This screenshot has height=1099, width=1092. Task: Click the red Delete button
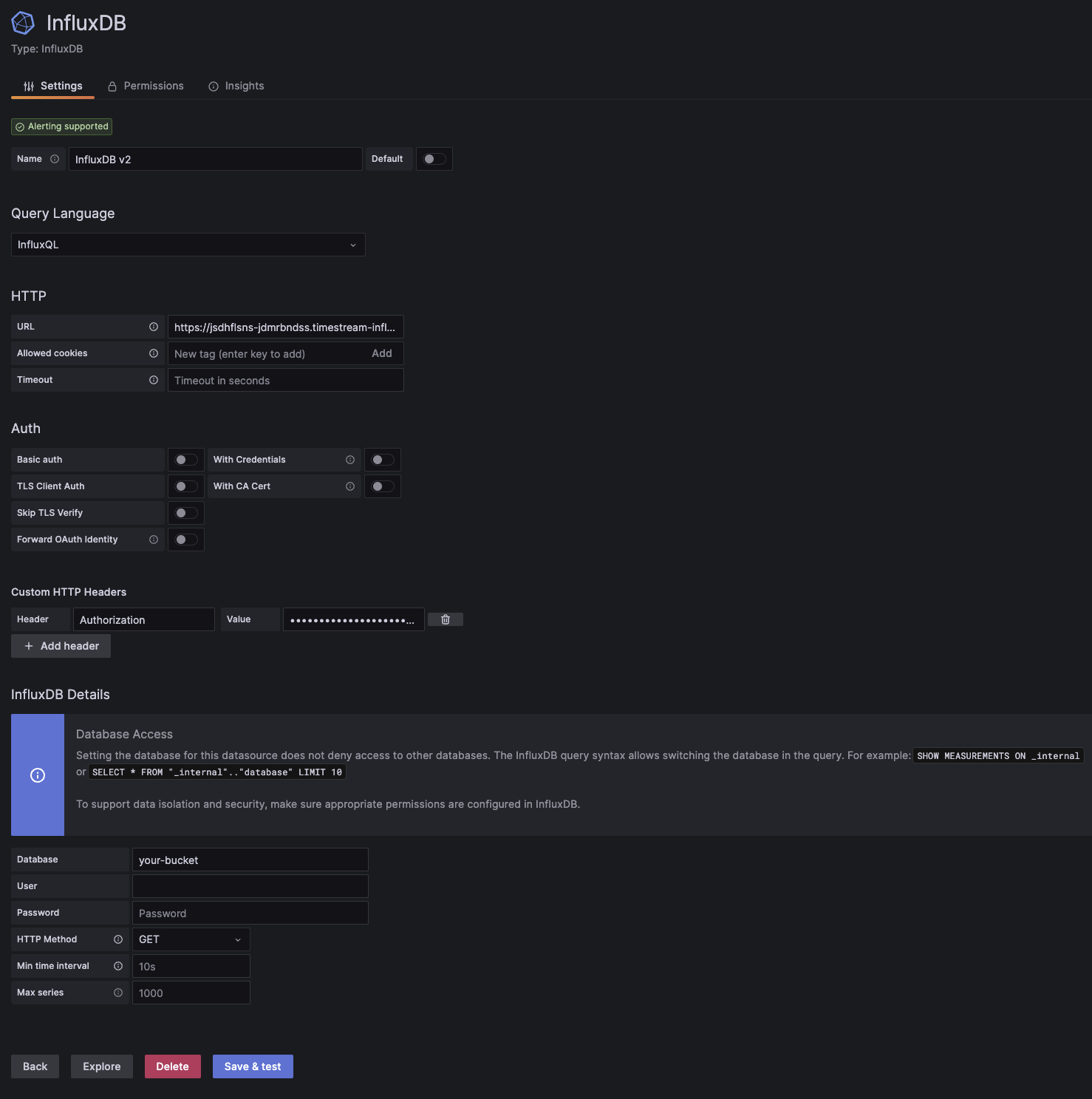click(x=172, y=1066)
